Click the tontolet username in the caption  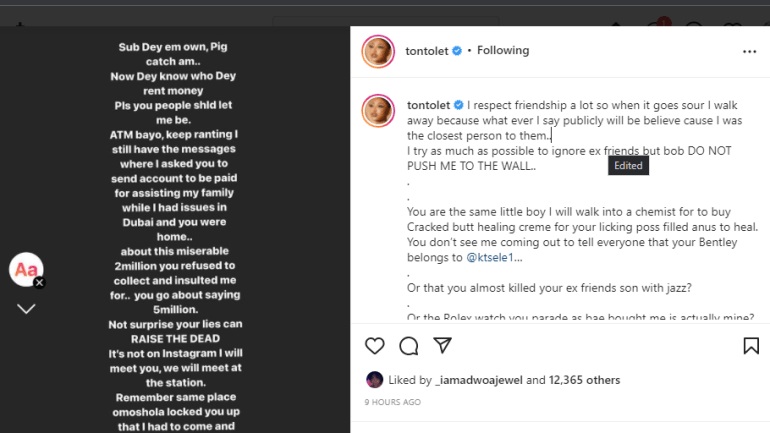point(429,104)
